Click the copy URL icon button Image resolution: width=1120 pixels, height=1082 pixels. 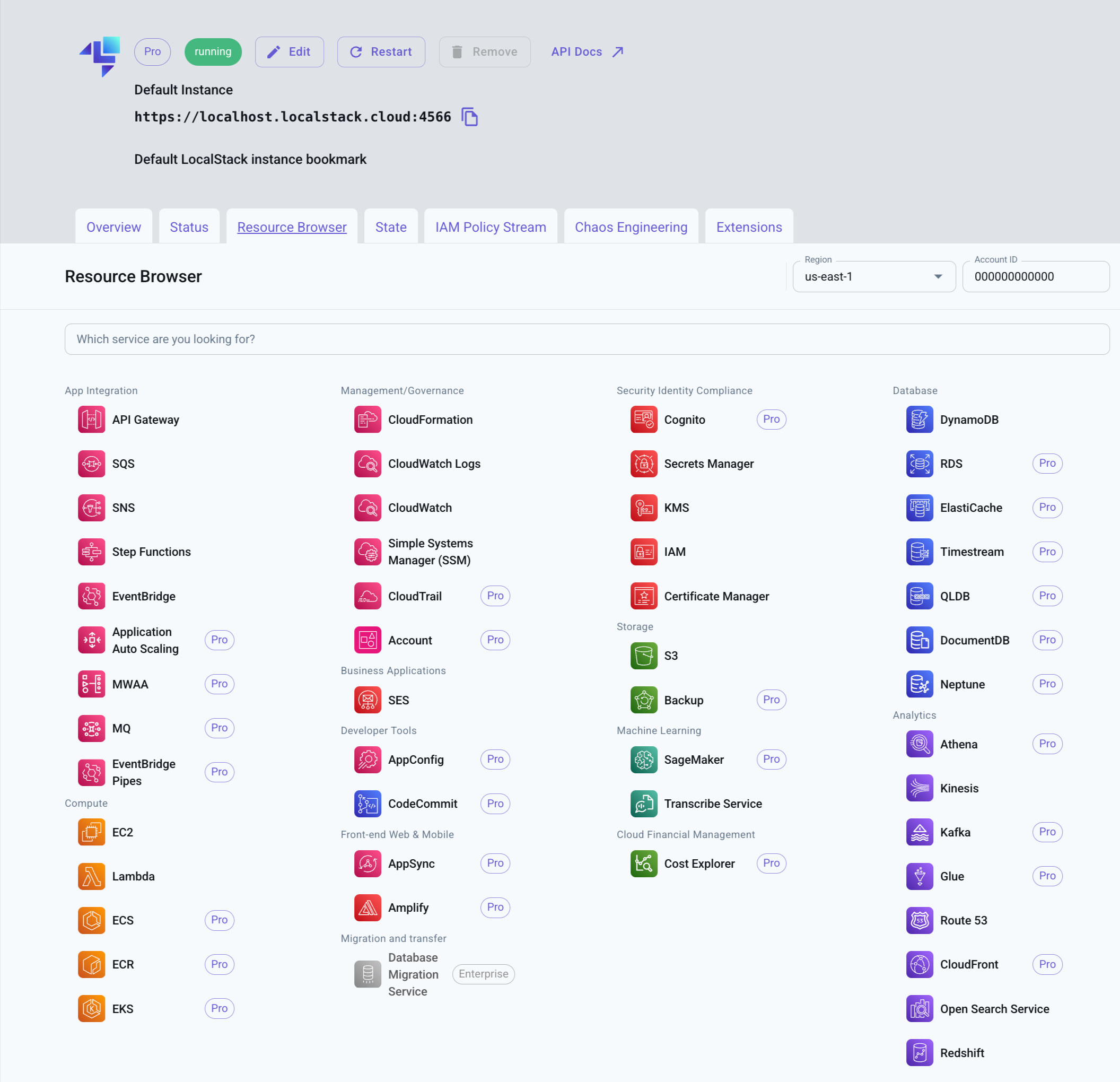point(470,117)
